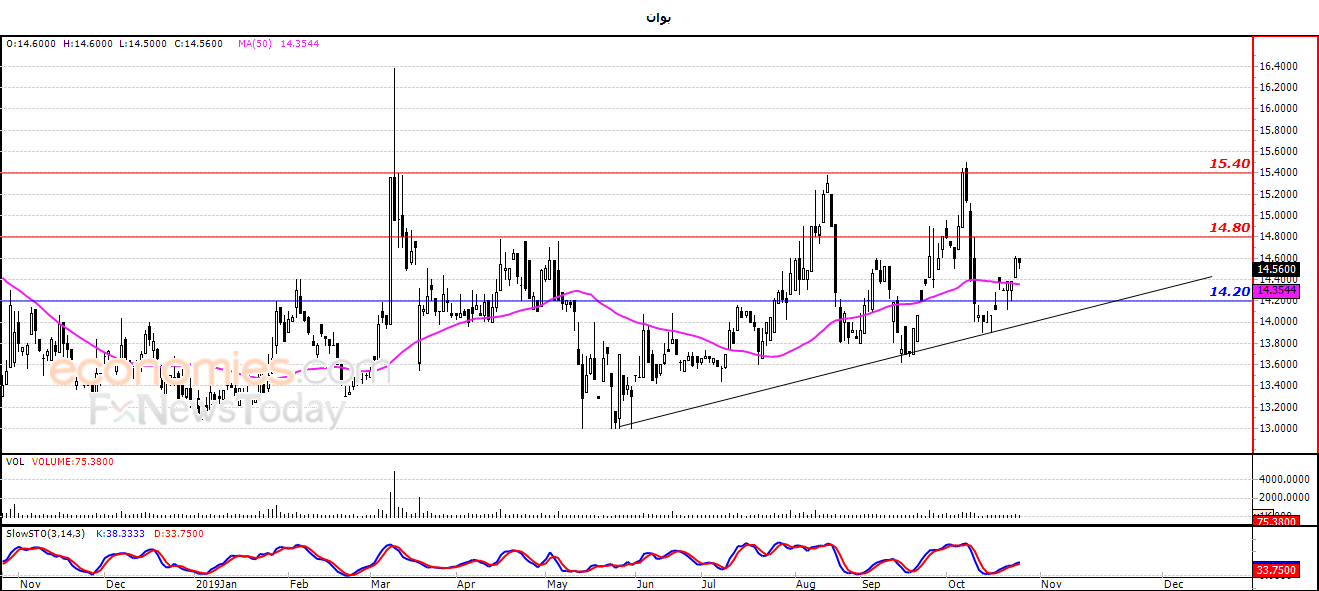Click the "C:14.5600" close value
The height and width of the screenshot is (591, 1319).
tap(198, 44)
